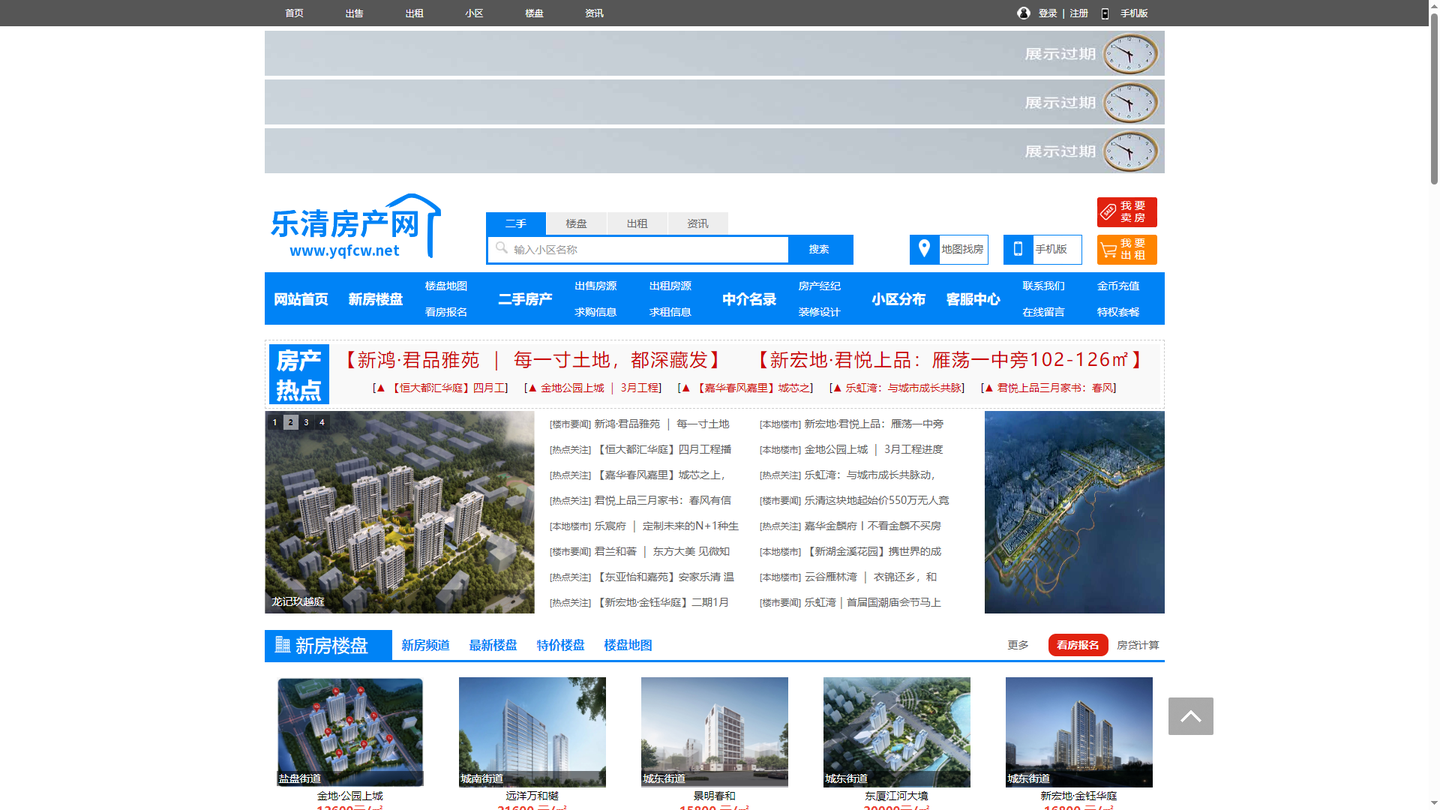The width and height of the screenshot is (1440, 810).
Task: Click the red 看房报名 pill button
Action: [x=1078, y=646]
